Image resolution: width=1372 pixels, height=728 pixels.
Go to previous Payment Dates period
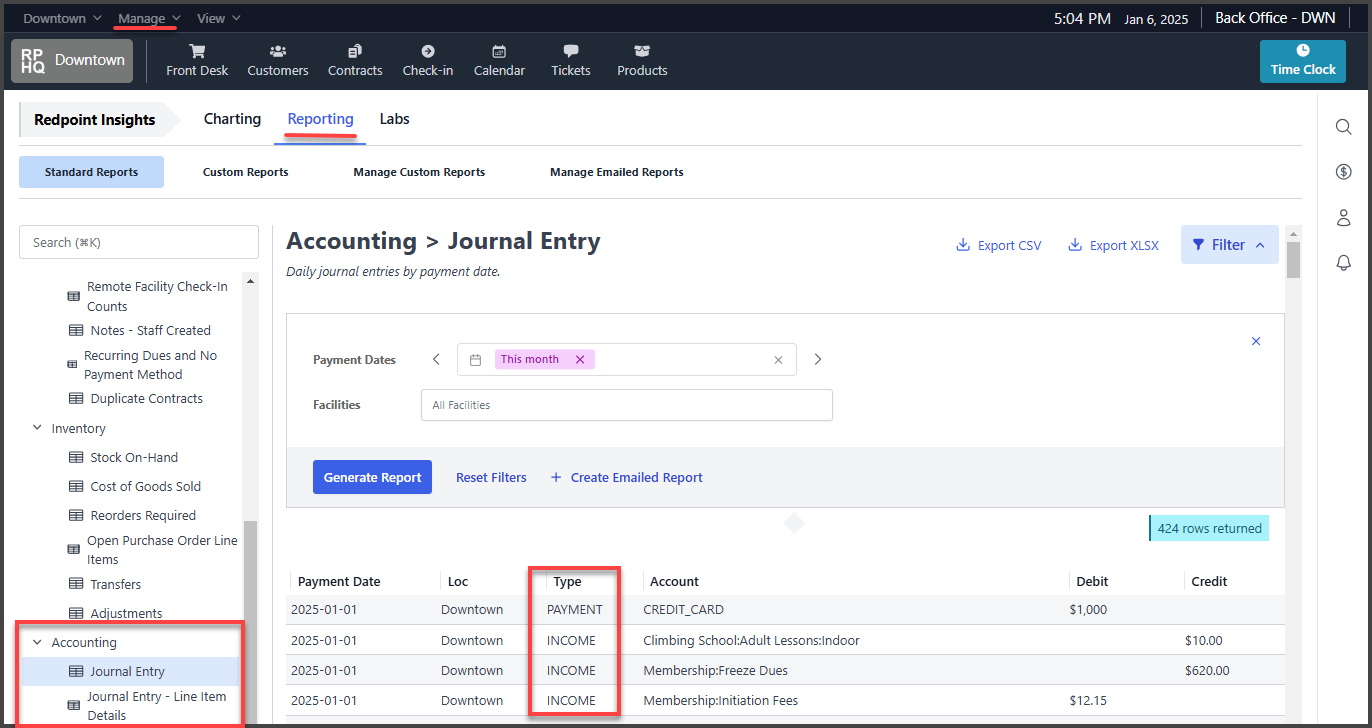436,359
